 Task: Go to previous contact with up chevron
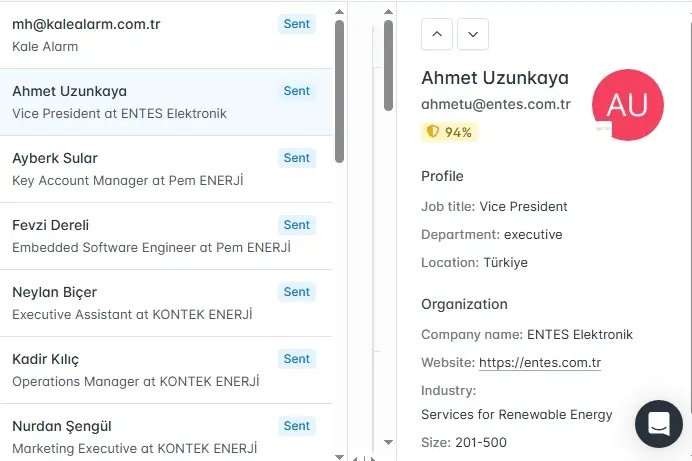tap(436, 33)
